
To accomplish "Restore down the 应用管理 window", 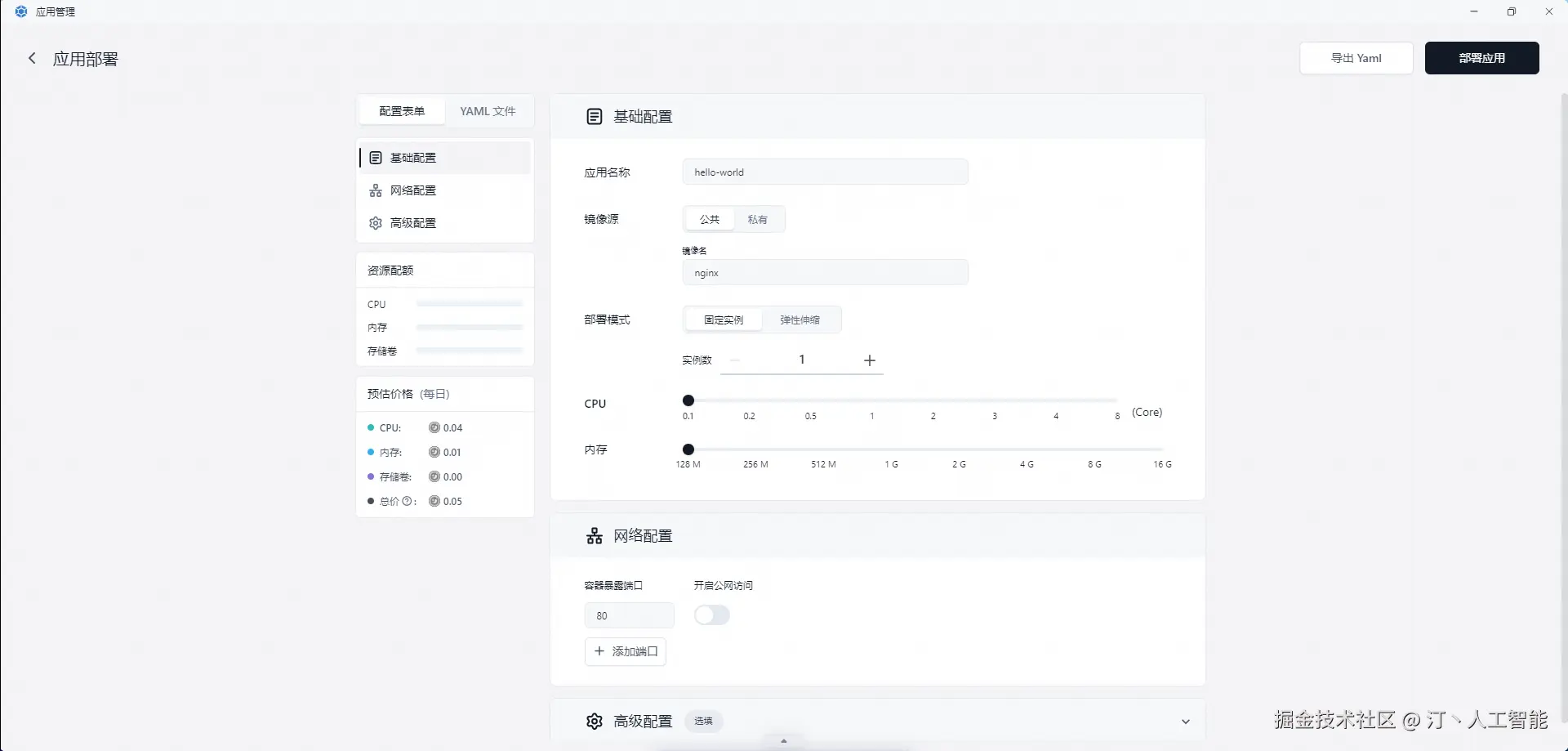I will tap(1512, 11).
